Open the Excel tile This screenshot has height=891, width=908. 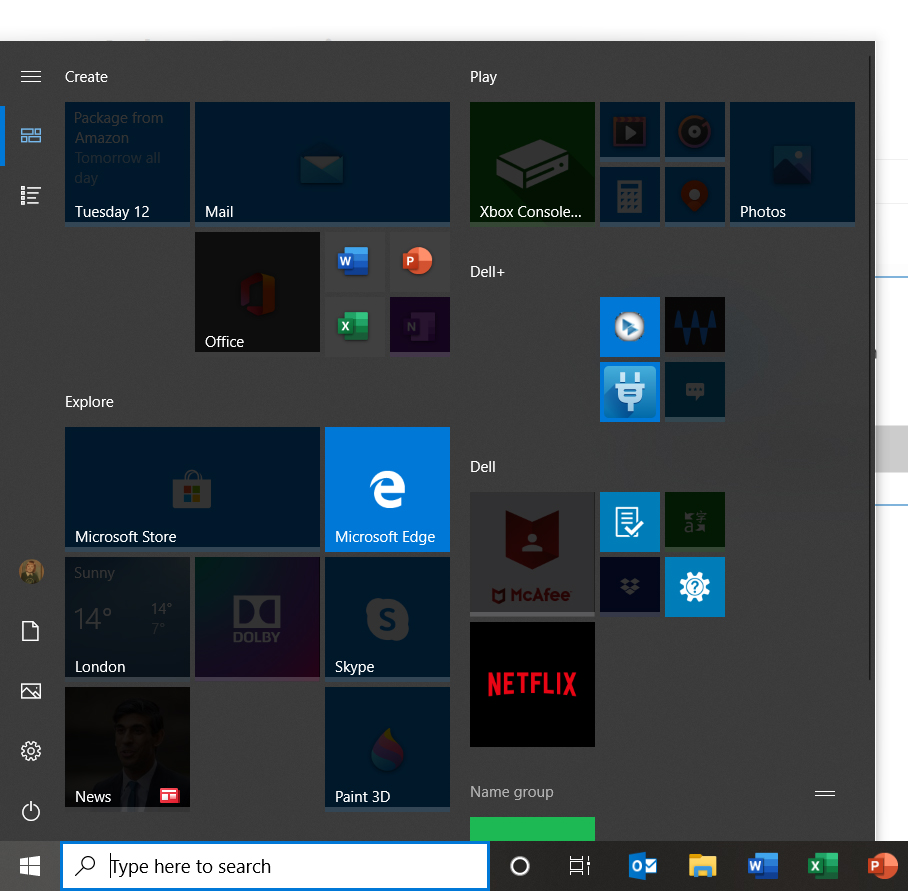point(354,325)
